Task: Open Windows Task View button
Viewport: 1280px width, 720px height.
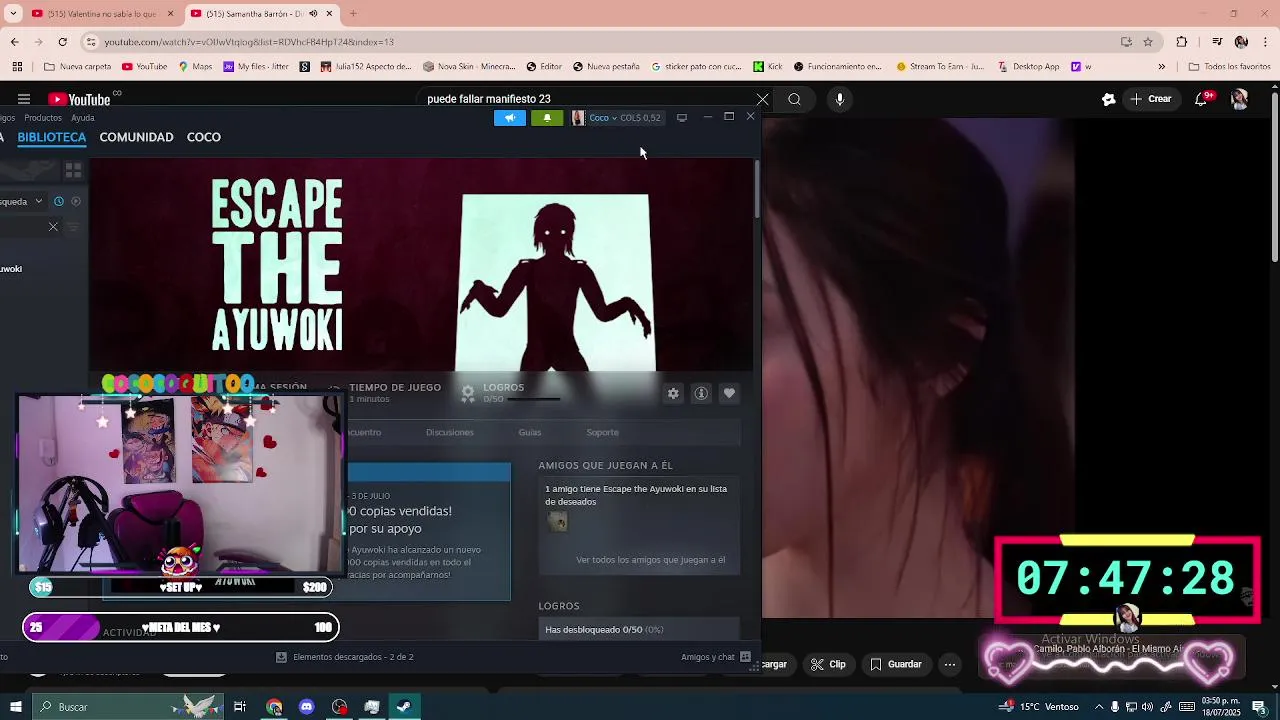Action: 240,707
